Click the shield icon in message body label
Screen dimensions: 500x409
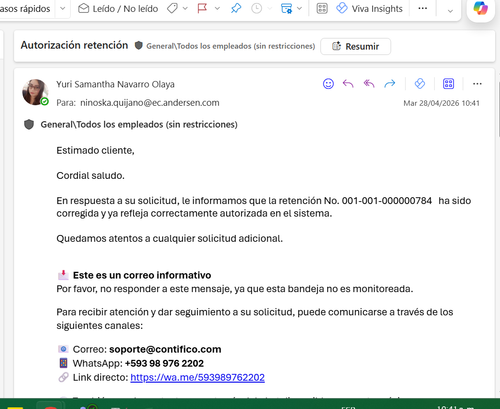[29, 125]
